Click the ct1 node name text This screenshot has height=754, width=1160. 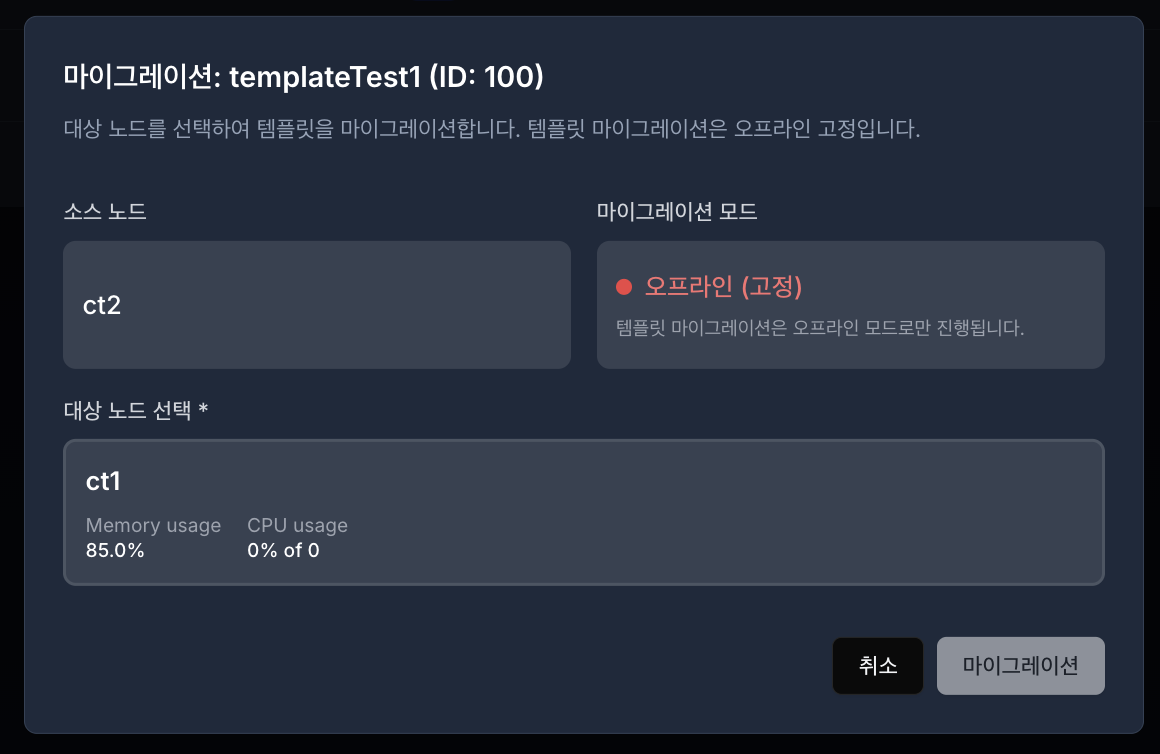[x=103, y=481]
